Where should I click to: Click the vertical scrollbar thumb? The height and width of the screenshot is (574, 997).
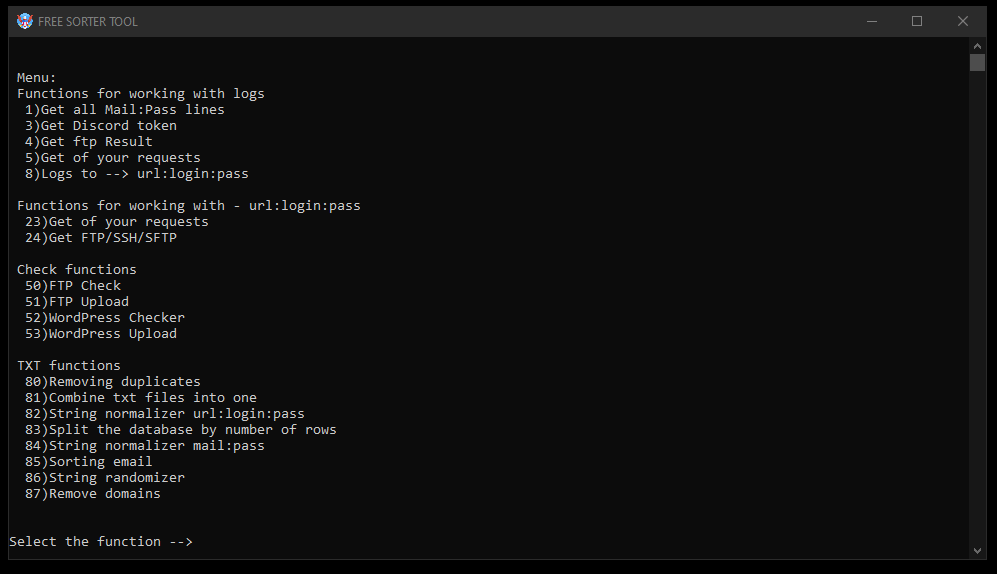[x=977, y=63]
